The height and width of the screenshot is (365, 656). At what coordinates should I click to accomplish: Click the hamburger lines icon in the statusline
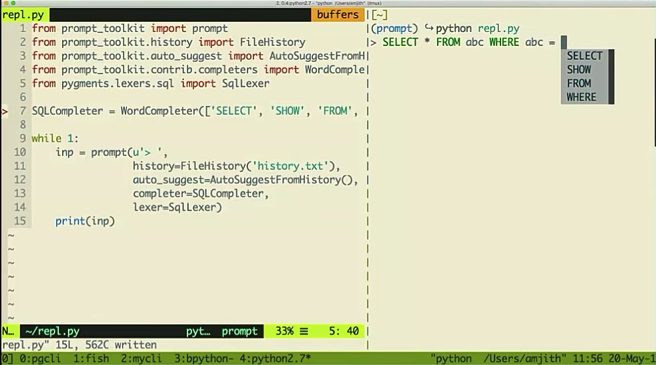pyautogui.click(x=304, y=332)
